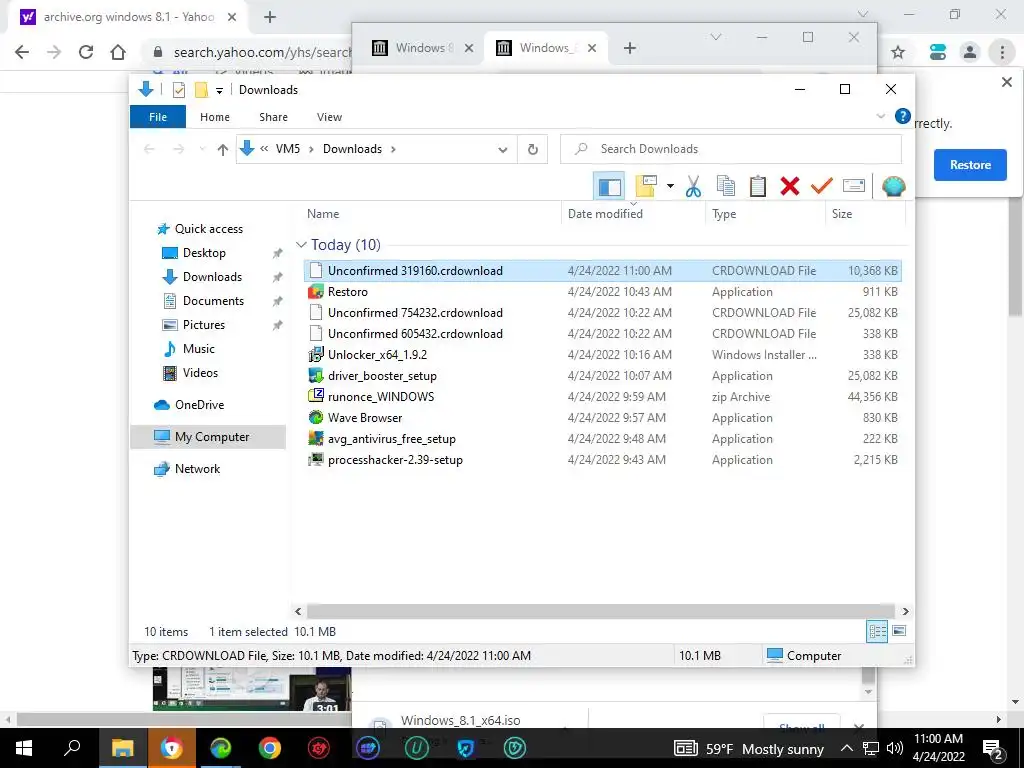1024x768 pixels.
Task: Sort by the Type column header
Action: click(x=724, y=214)
